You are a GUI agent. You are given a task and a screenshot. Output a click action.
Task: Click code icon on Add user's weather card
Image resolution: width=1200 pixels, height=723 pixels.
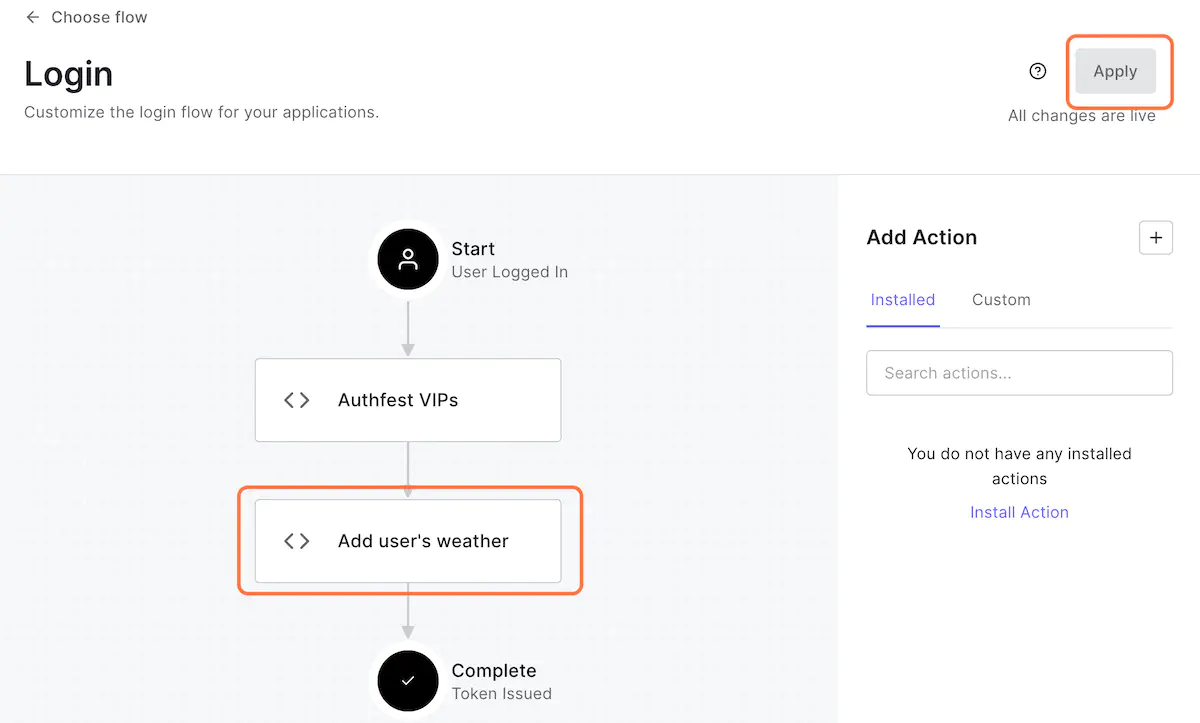297,541
